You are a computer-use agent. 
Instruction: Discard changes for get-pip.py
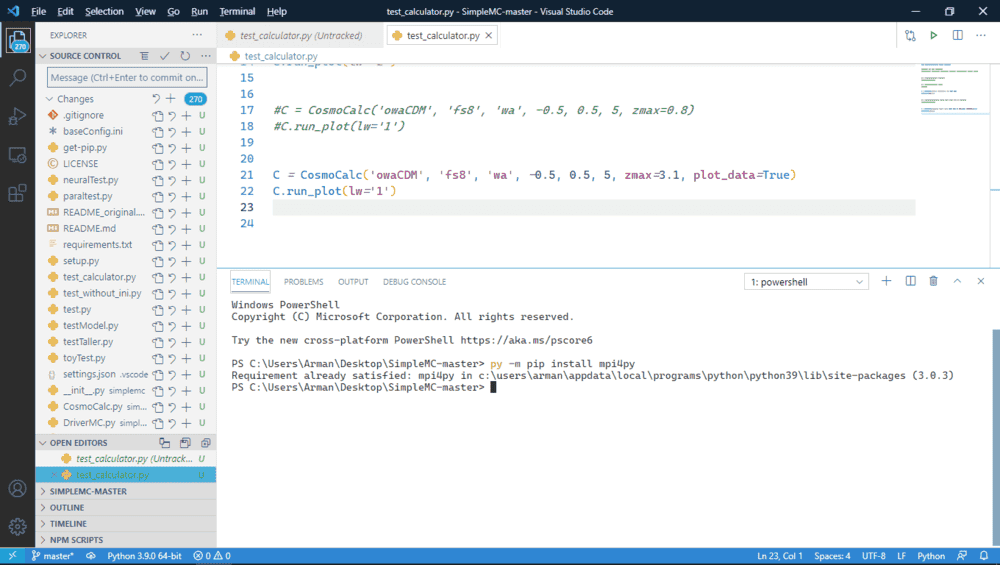172,148
